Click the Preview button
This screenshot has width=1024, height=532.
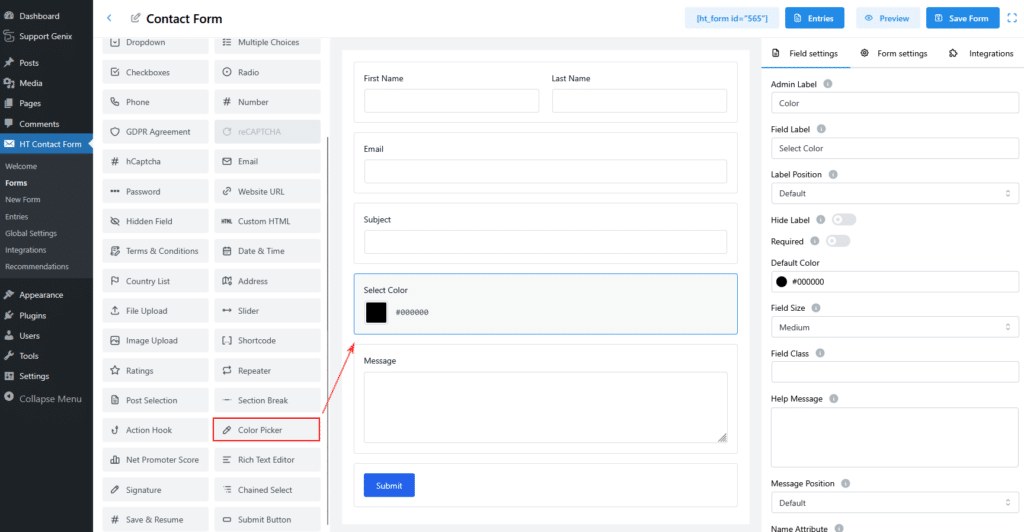(x=887, y=18)
